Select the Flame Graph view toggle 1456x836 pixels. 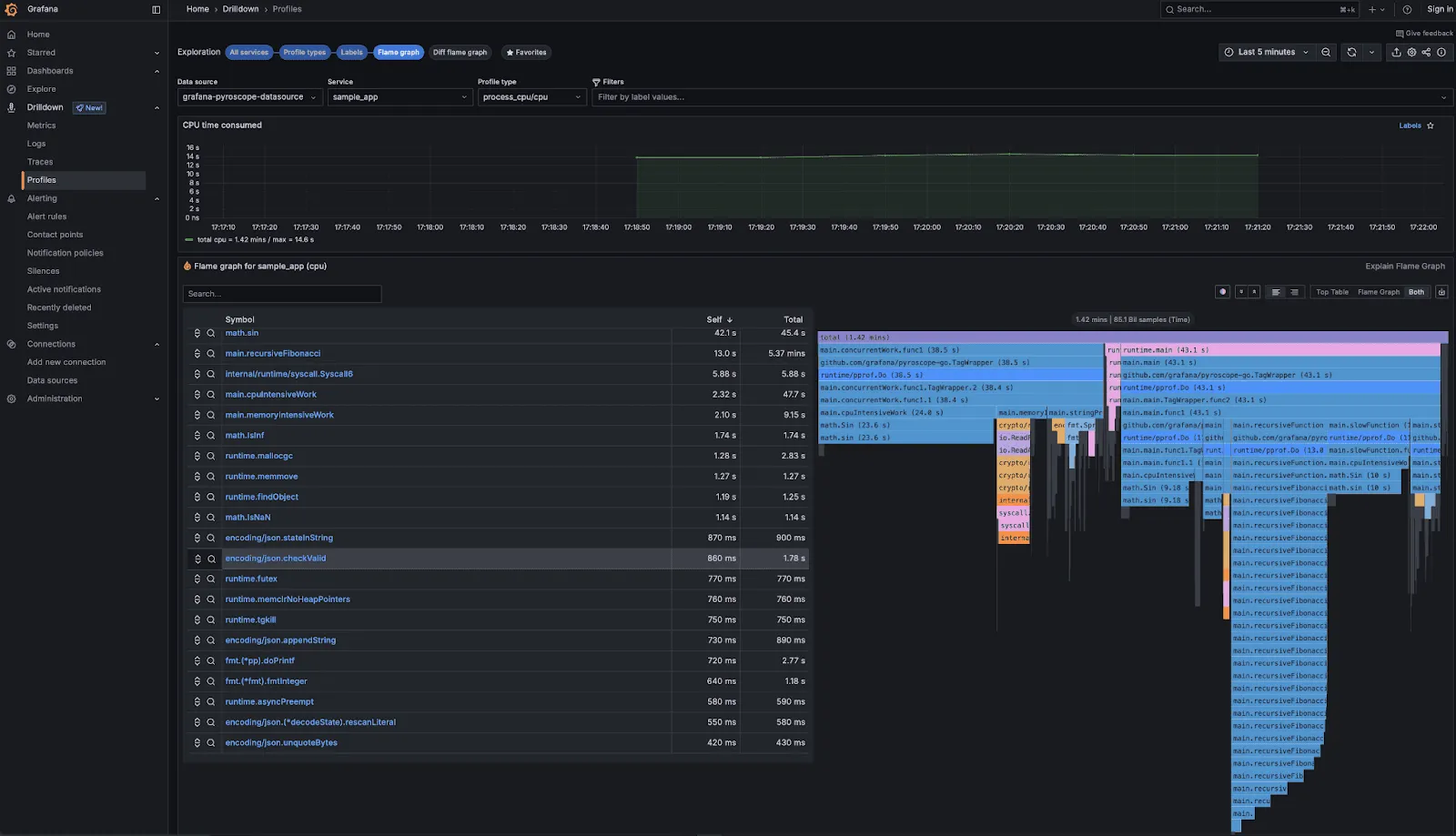coord(1378,292)
